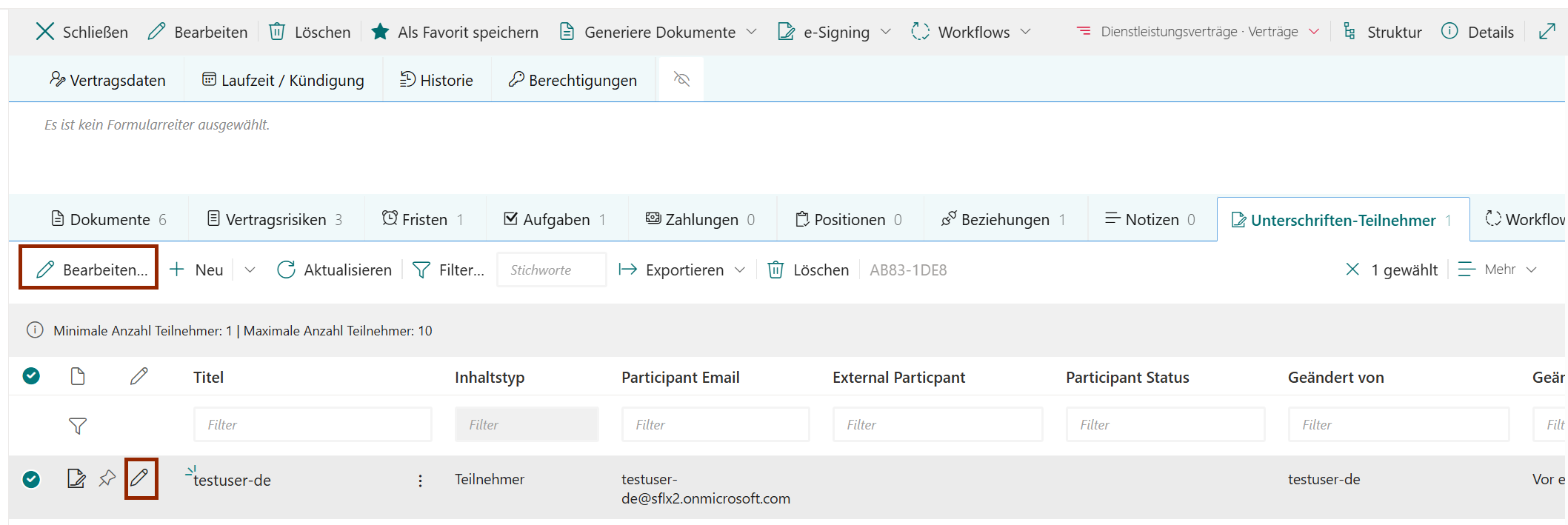Open the Laufzeit / Kündigung tab
This screenshot has height=525, width=1568.
coord(284,80)
